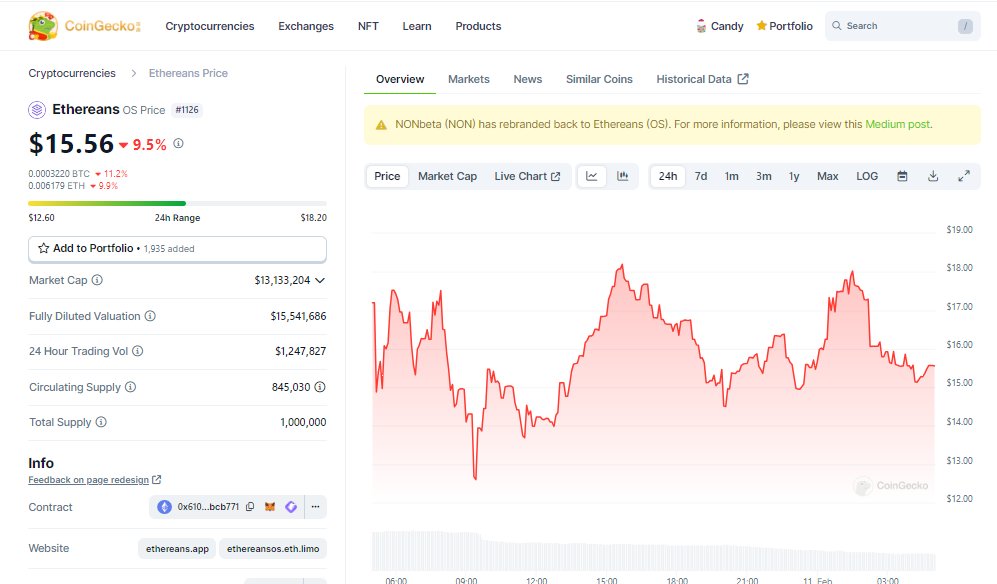Click info icon beside 845,030 value
Image resolution: width=997 pixels, height=584 pixels.
tap(320, 387)
